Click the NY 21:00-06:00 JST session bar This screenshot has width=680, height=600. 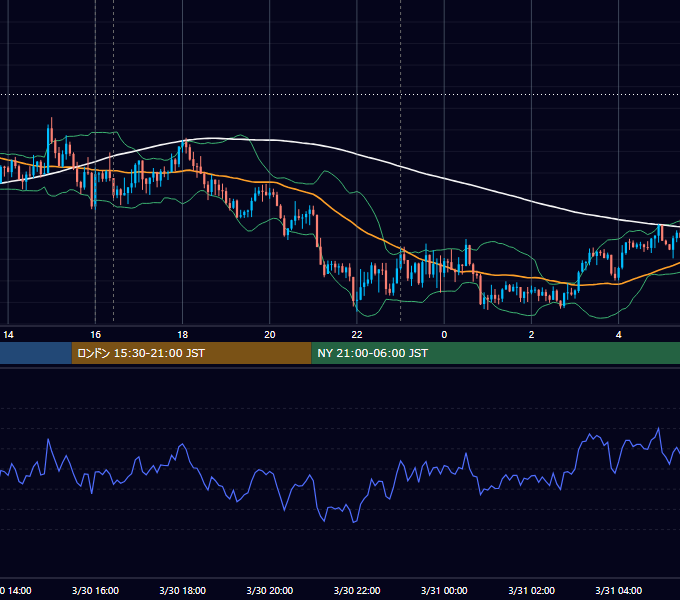496,353
